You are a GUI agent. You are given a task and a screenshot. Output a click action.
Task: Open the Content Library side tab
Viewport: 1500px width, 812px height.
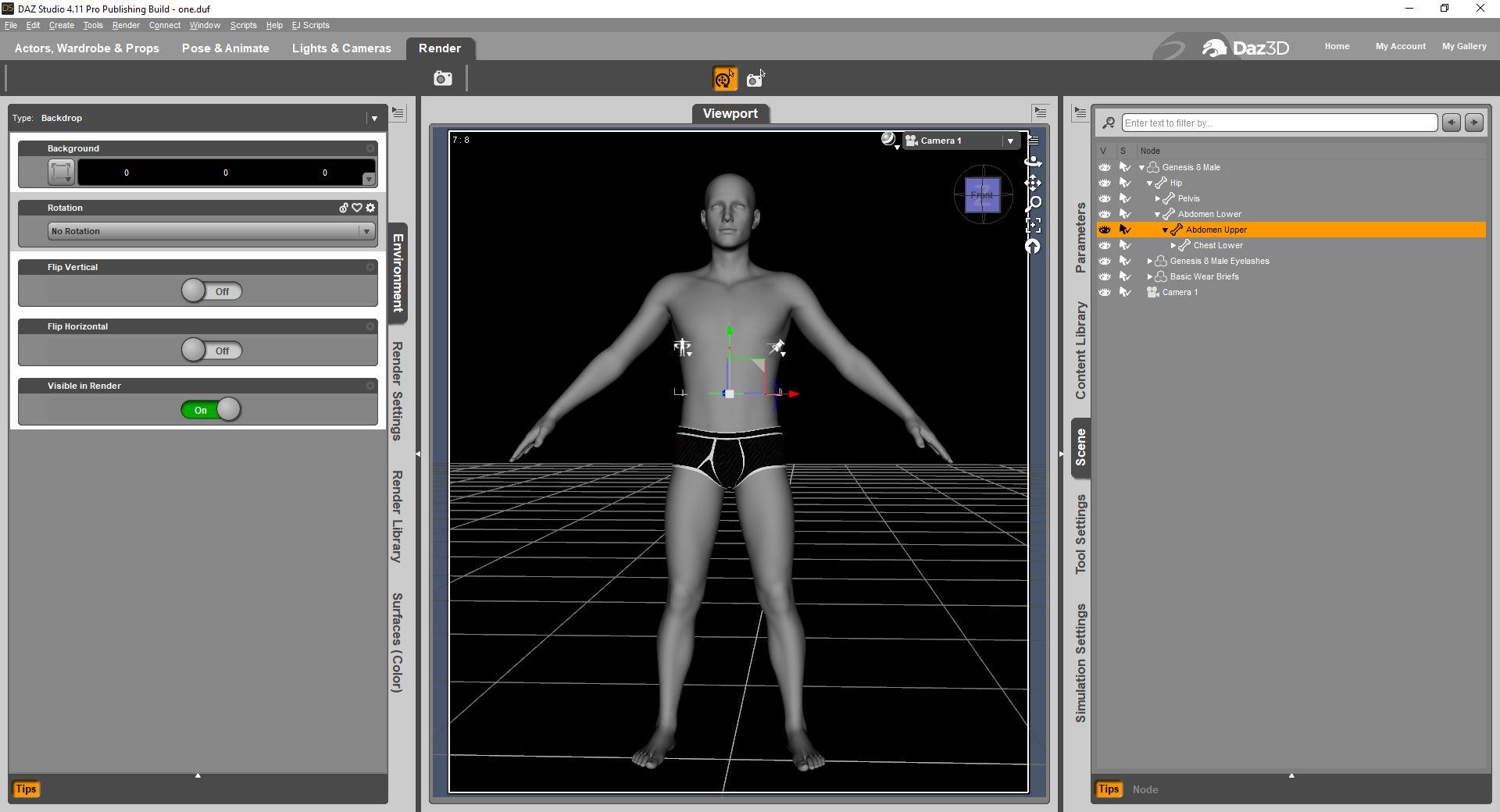1080,351
